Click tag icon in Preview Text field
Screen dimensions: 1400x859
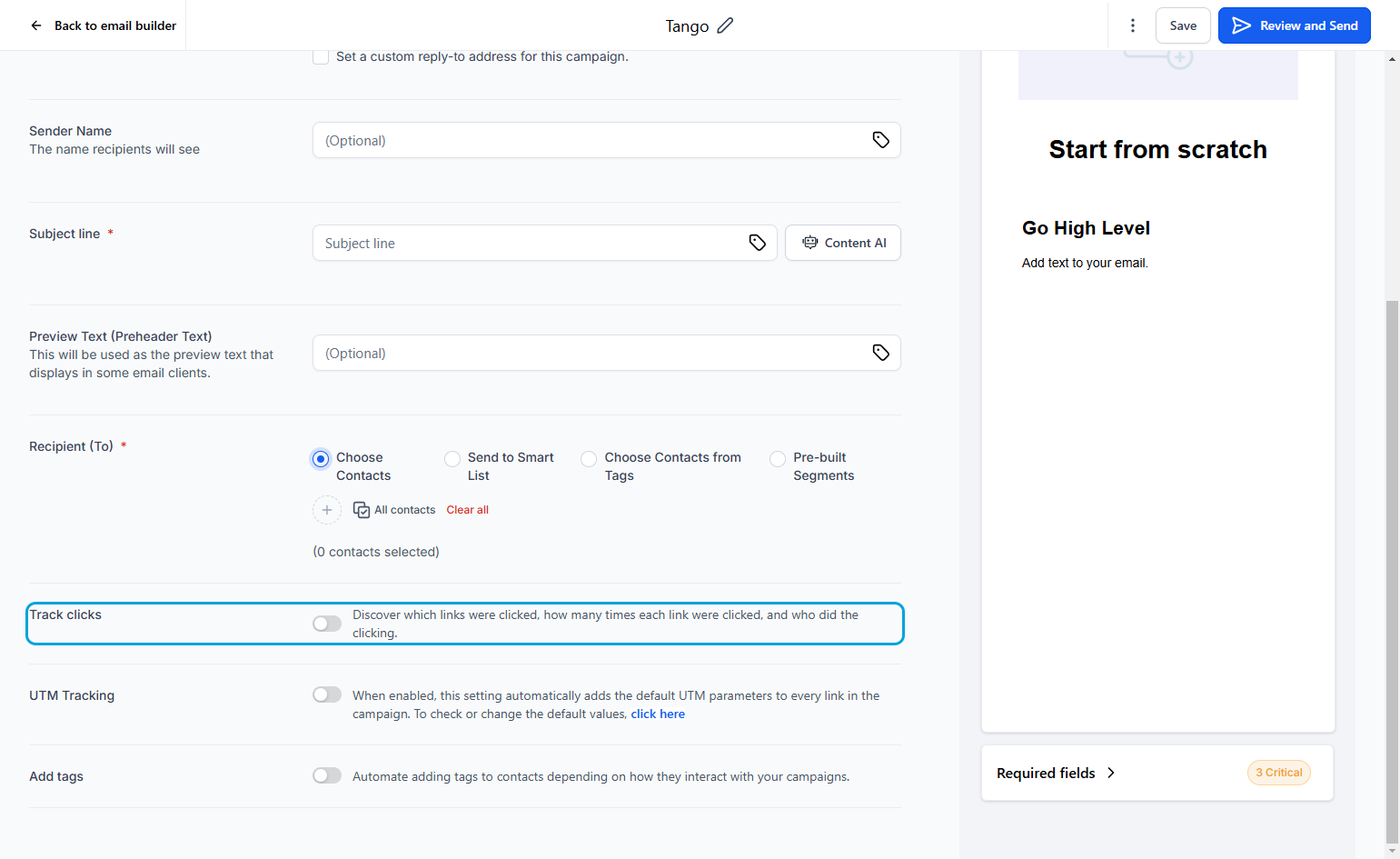click(x=880, y=353)
